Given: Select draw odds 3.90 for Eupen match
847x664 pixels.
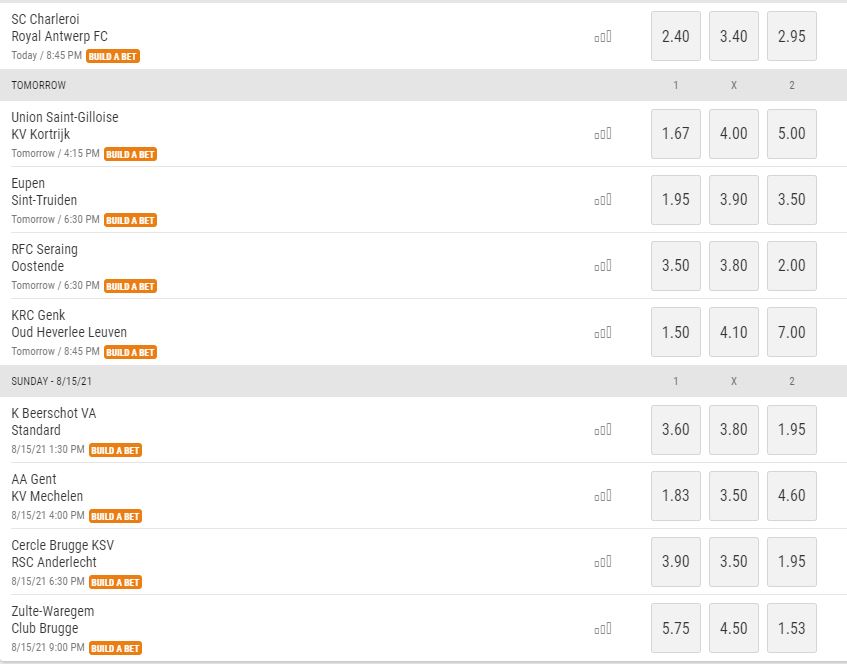Looking at the screenshot, I should pyautogui.click(x=734, y=200).
